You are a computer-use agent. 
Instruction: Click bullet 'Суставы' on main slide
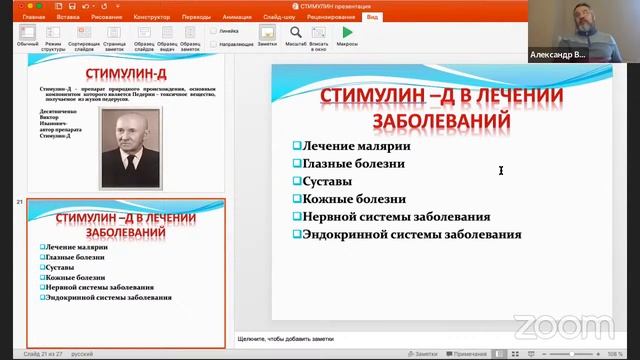pos(327,181)
